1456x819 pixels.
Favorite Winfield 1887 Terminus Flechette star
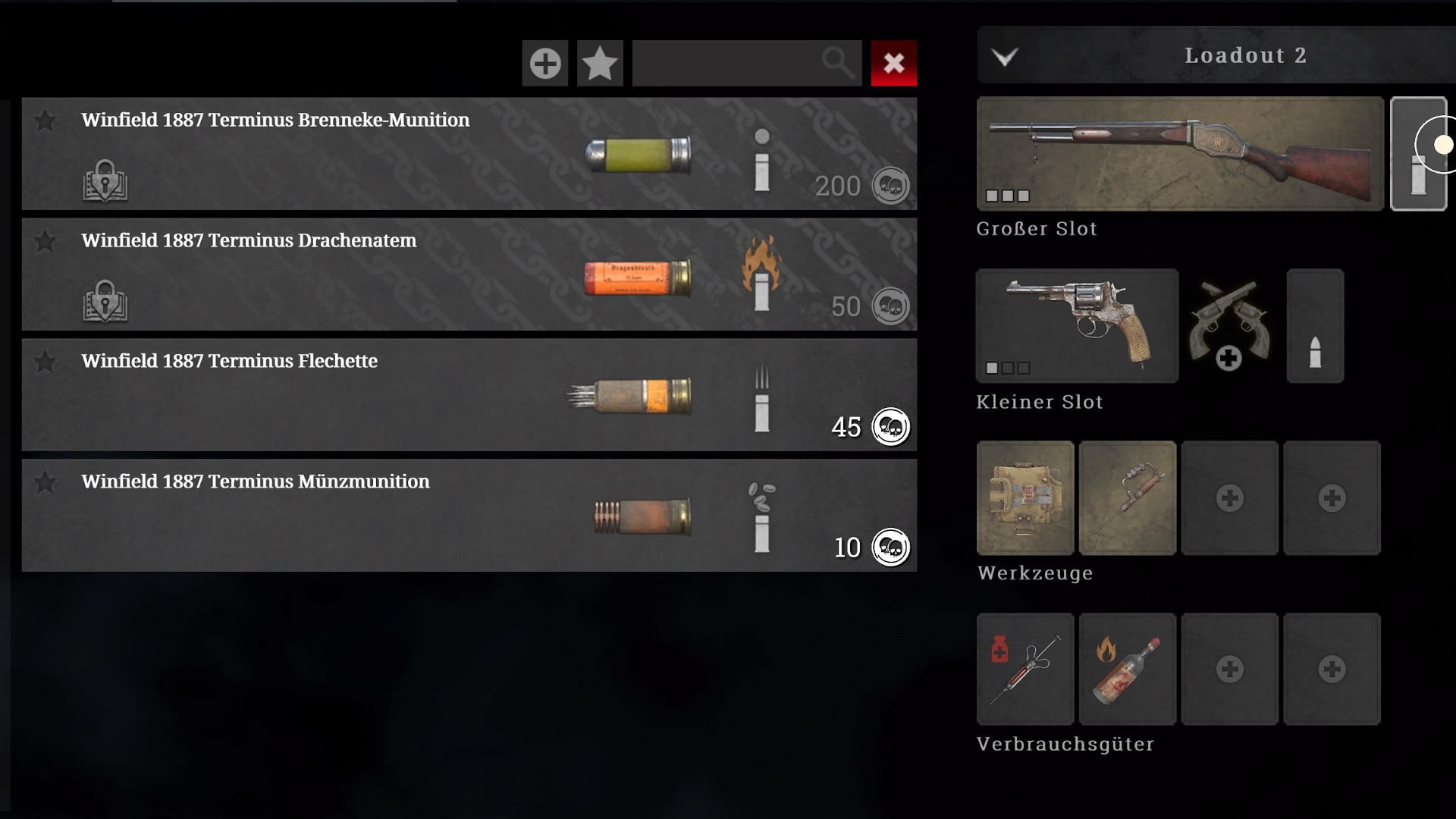tap(45, 362)
